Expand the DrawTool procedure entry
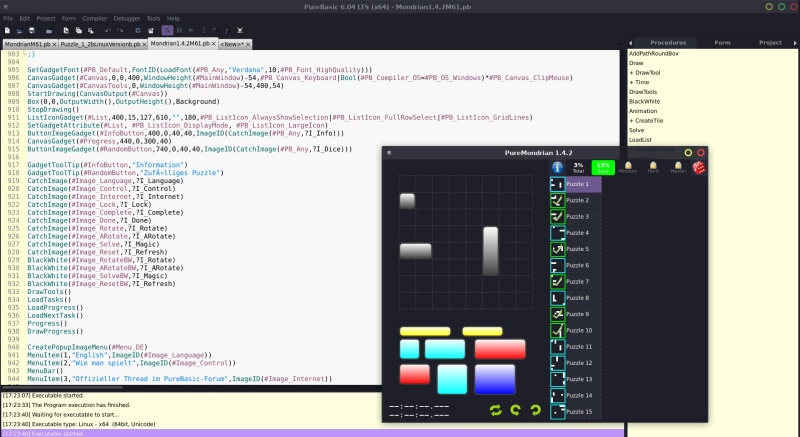 click(632, 73)
